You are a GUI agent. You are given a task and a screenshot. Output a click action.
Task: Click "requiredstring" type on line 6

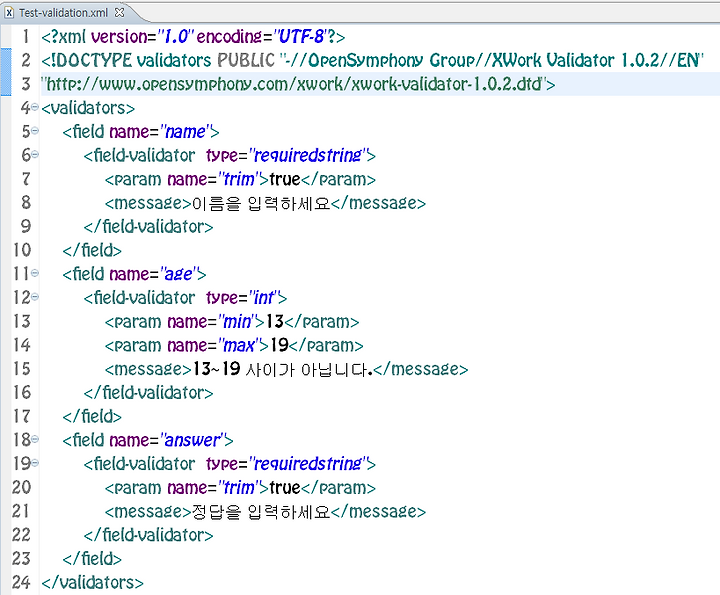click(x=308, y=156)
